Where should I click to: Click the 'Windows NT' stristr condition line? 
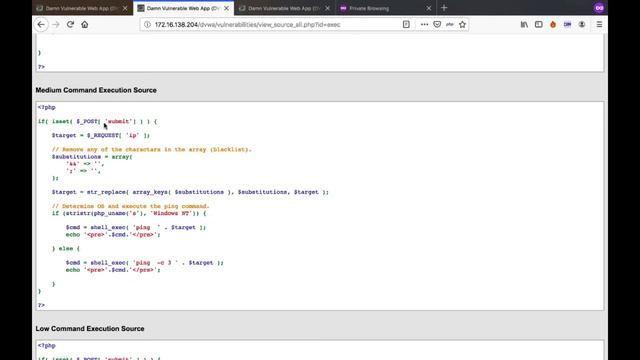point(129,213)
